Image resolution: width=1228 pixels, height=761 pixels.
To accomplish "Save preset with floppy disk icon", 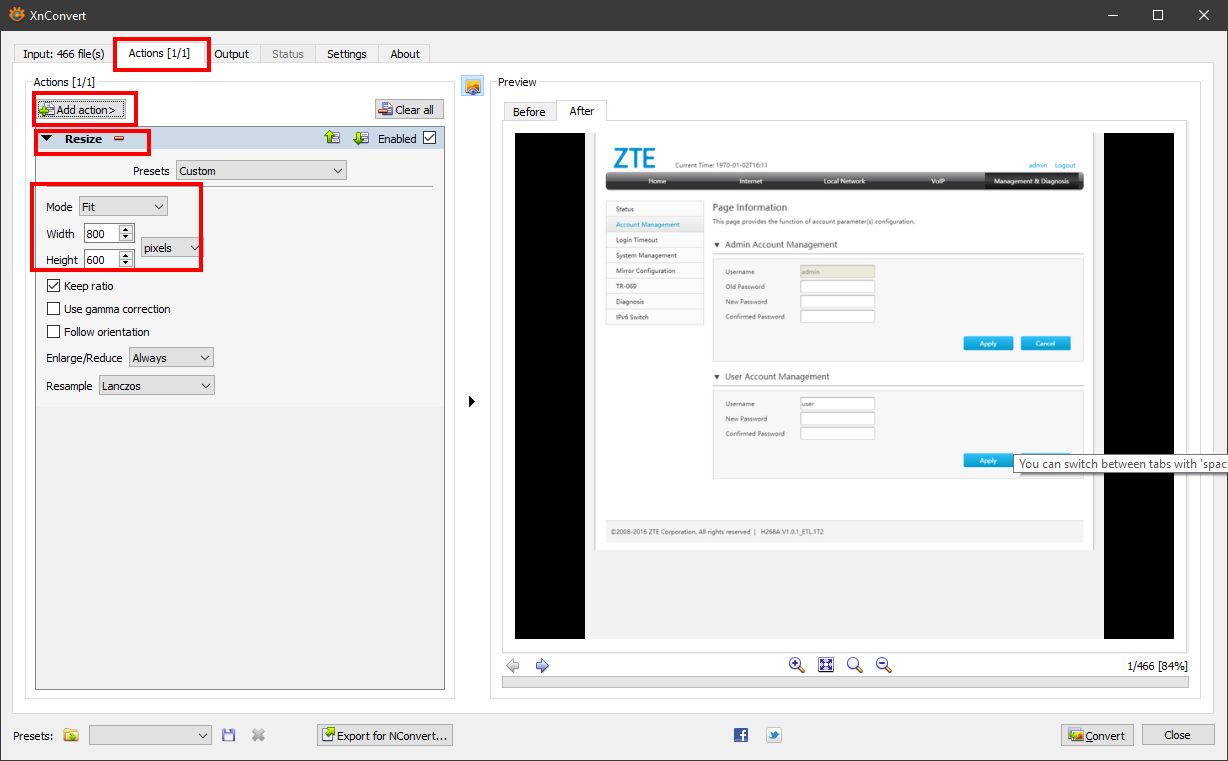I will click(x=229, y=735).
